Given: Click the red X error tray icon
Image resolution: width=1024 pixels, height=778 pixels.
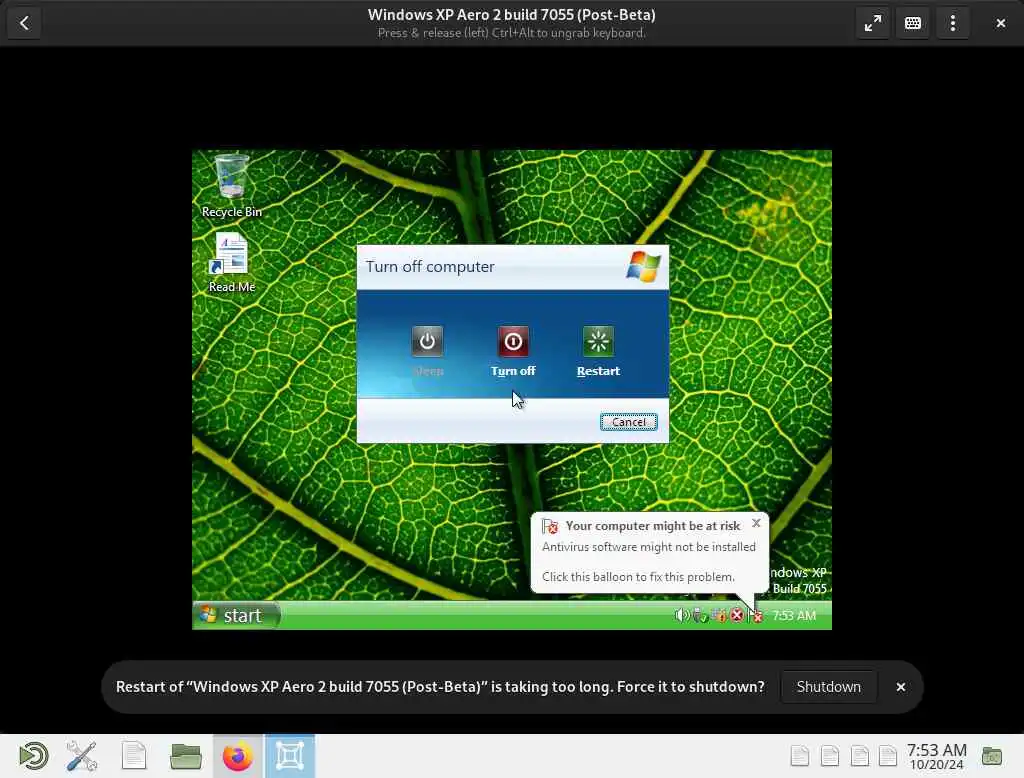Looking at the screenshot, I should coord(737,615).
